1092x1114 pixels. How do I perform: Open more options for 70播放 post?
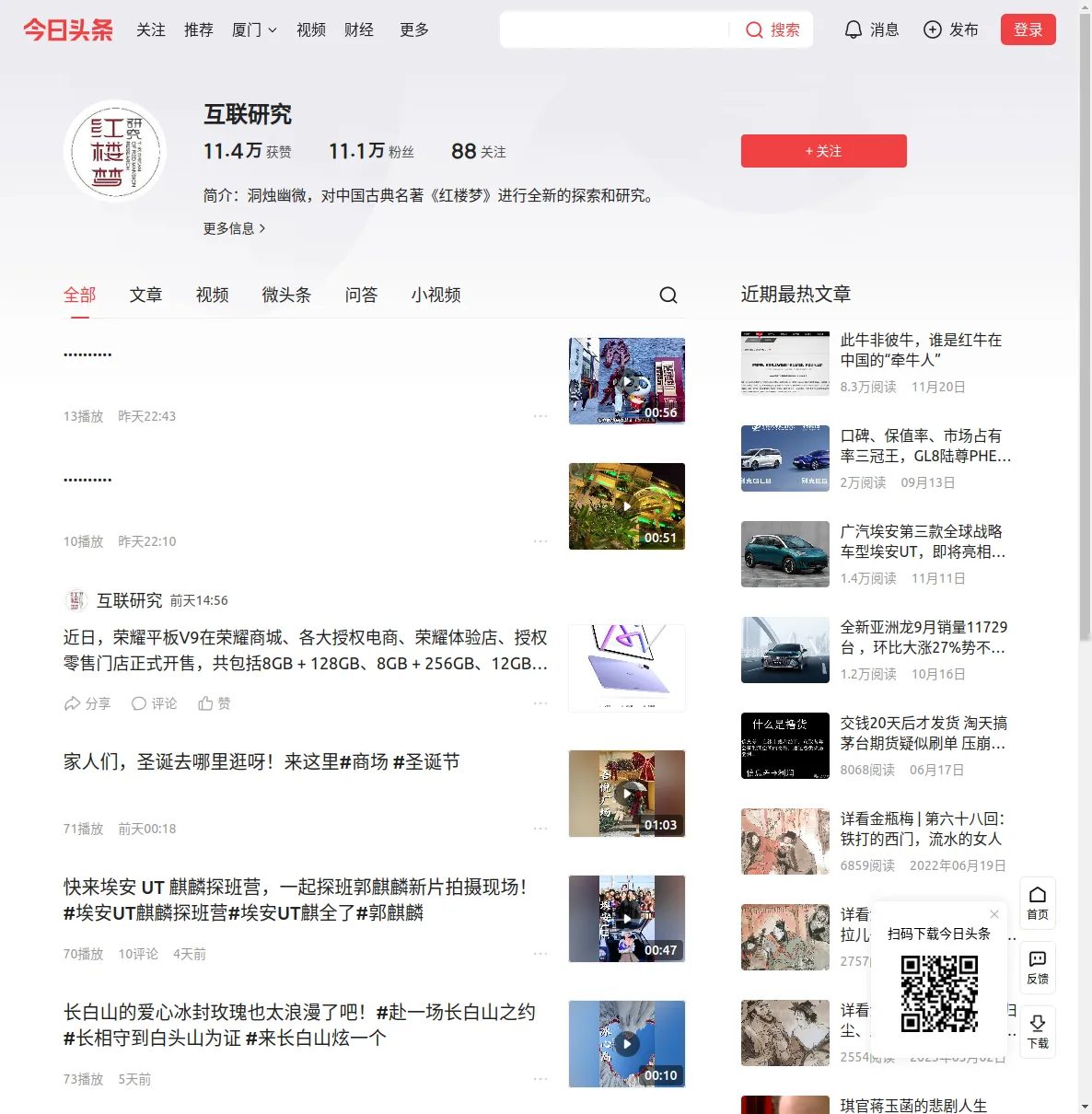tap(540, 954)
